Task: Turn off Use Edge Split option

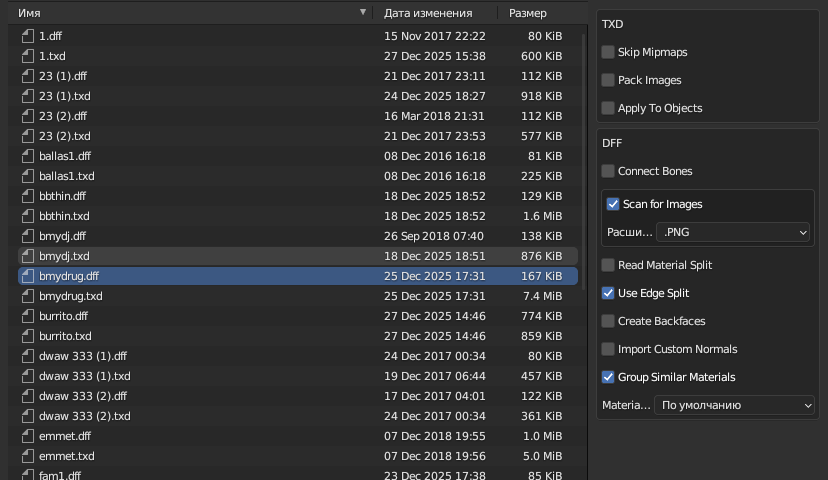Action: (x=608, y=293)
